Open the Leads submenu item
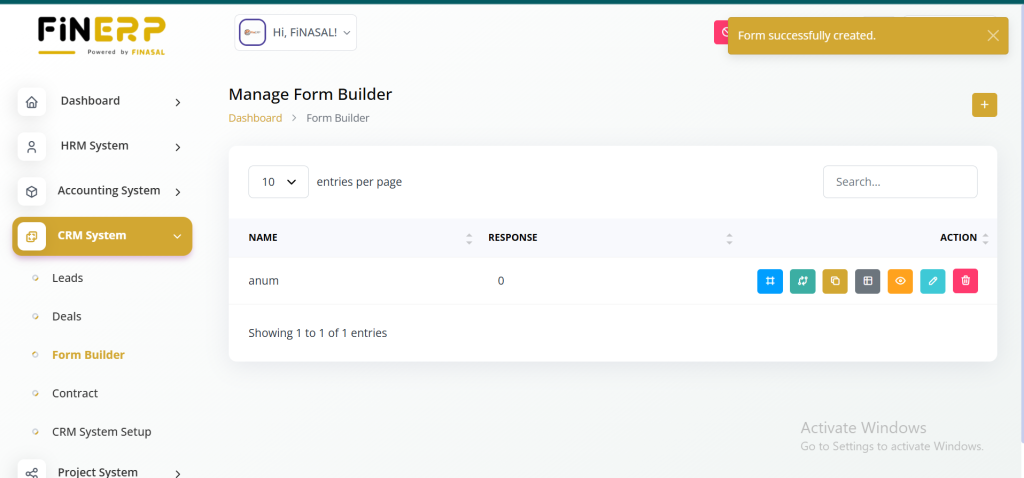1024x478 pixels. [68, 278]
